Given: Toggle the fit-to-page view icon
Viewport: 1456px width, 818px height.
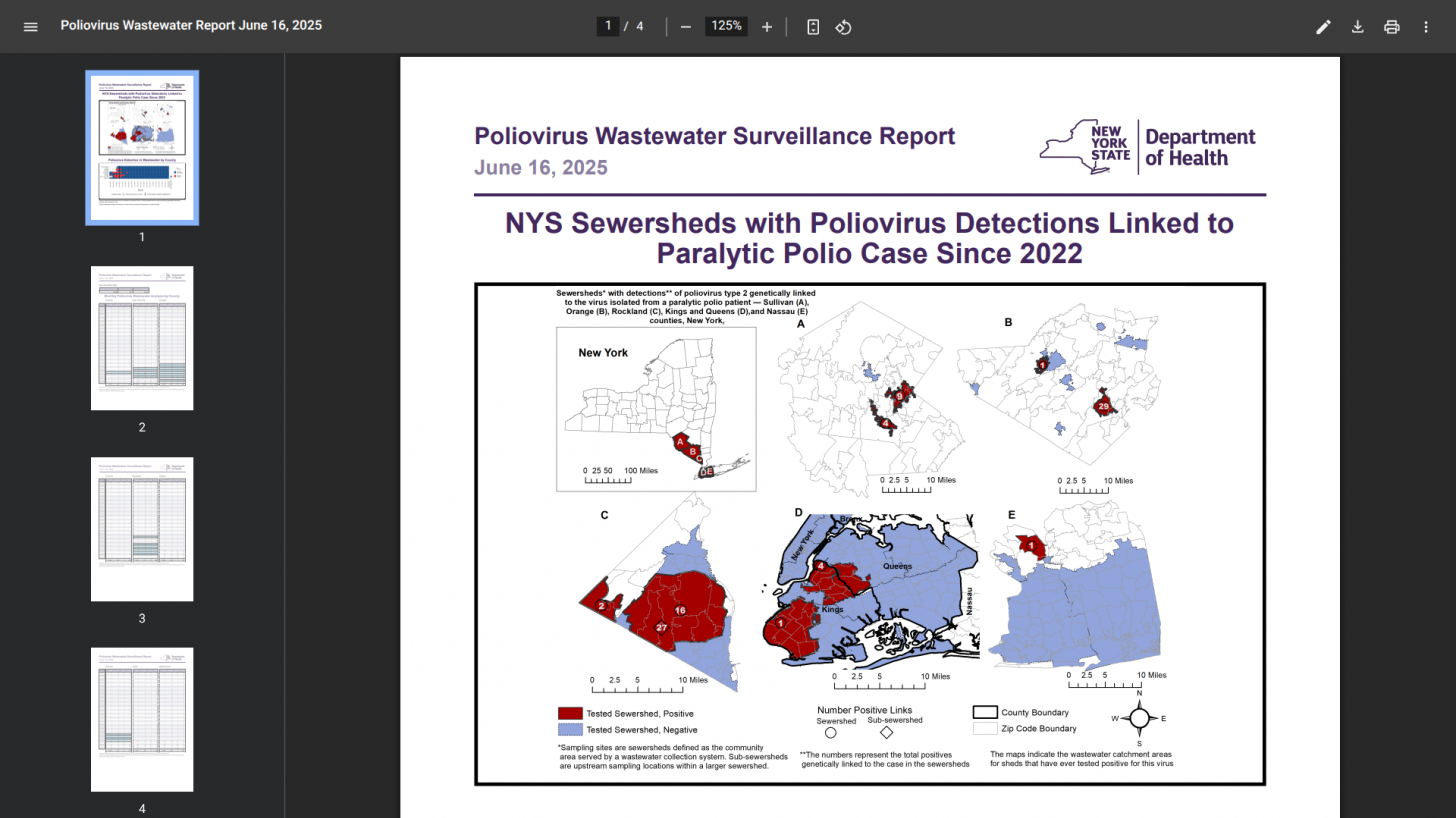Looking at the screenshot, I should [x=813, y=26].
